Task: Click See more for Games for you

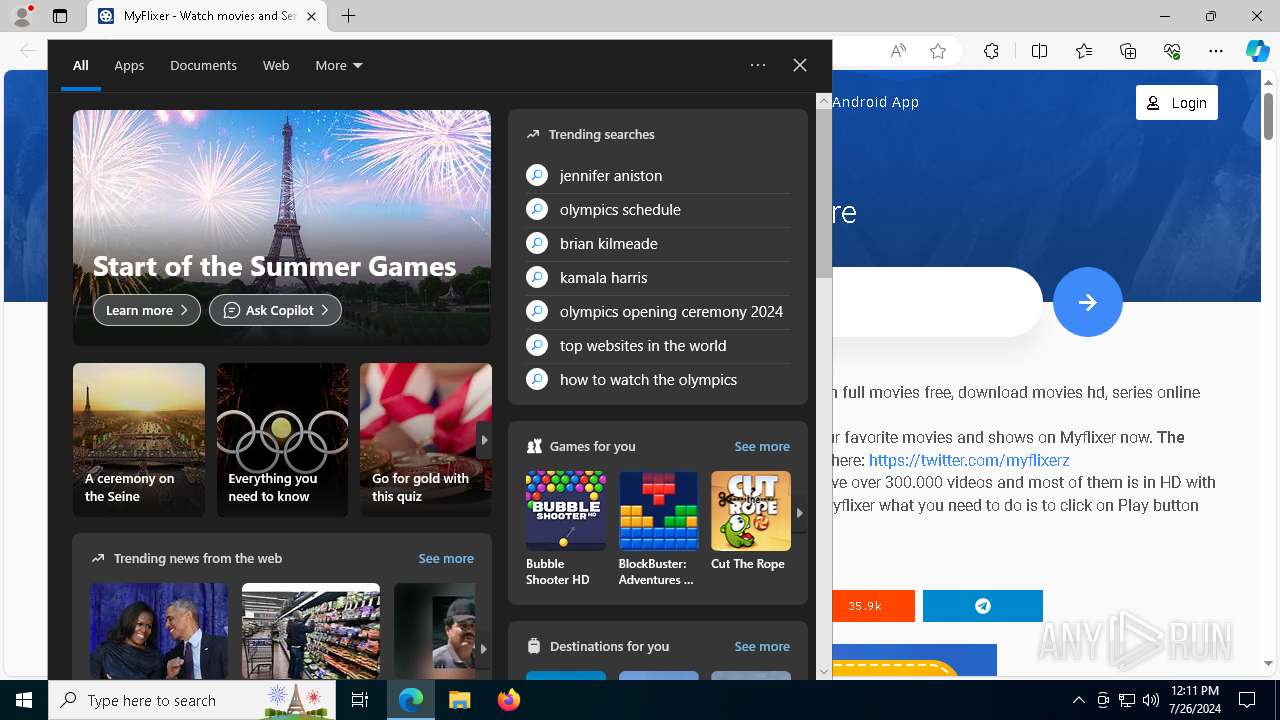Action: pyautogui.click(x=762, y=446)
